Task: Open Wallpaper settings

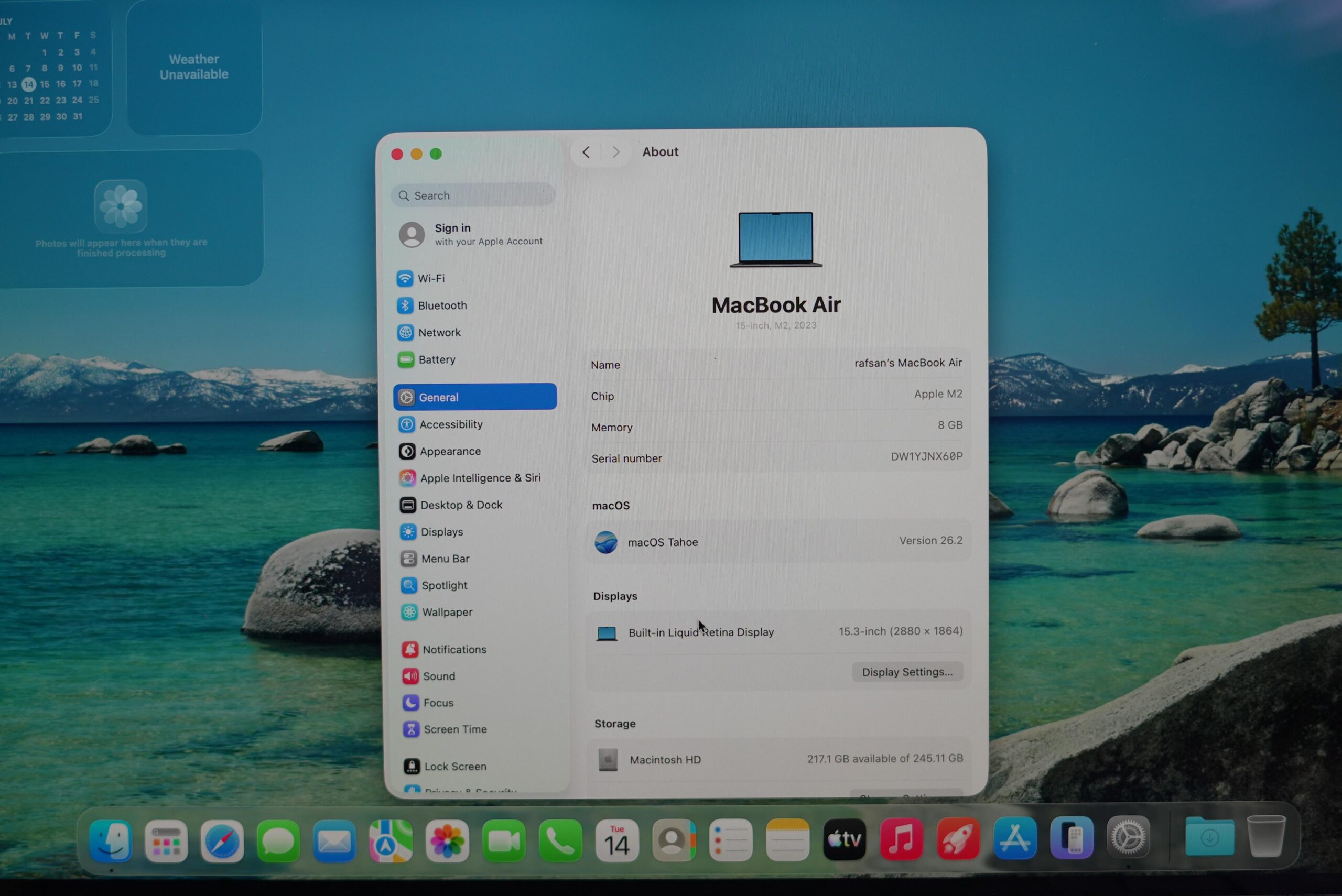Action: [x=479, y=612]
